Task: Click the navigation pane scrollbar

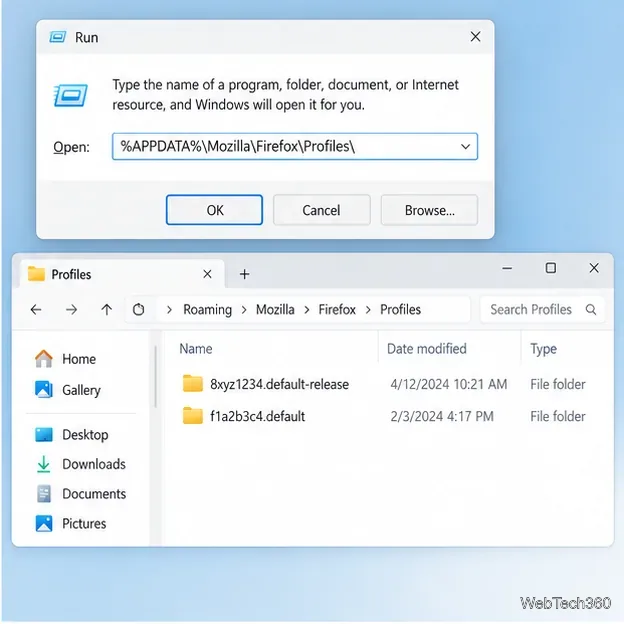Action: point(155,377)
